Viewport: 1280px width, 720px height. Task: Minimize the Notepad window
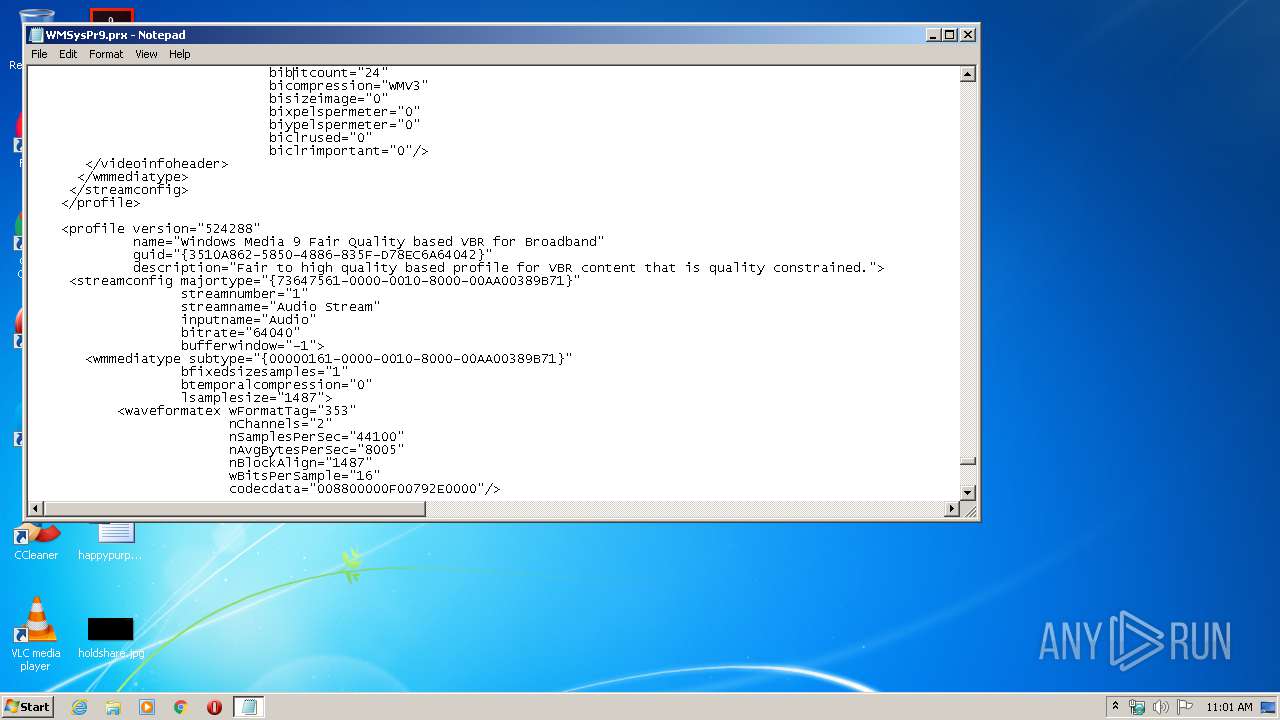933,35
